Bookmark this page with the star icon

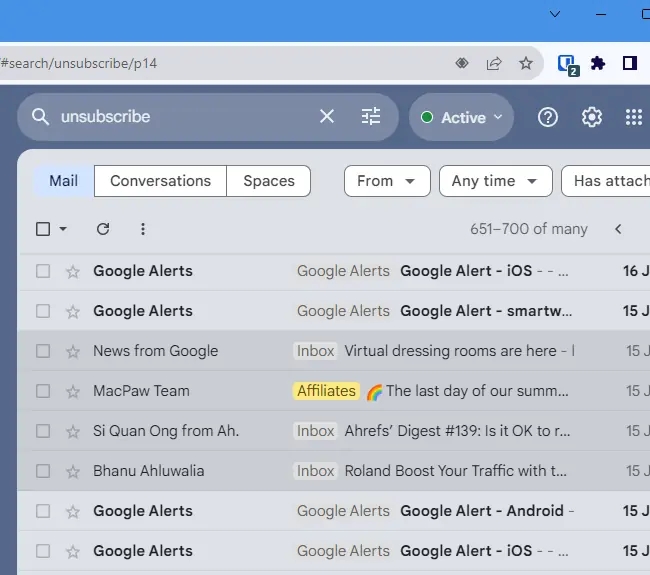click(x=526, y=63)
